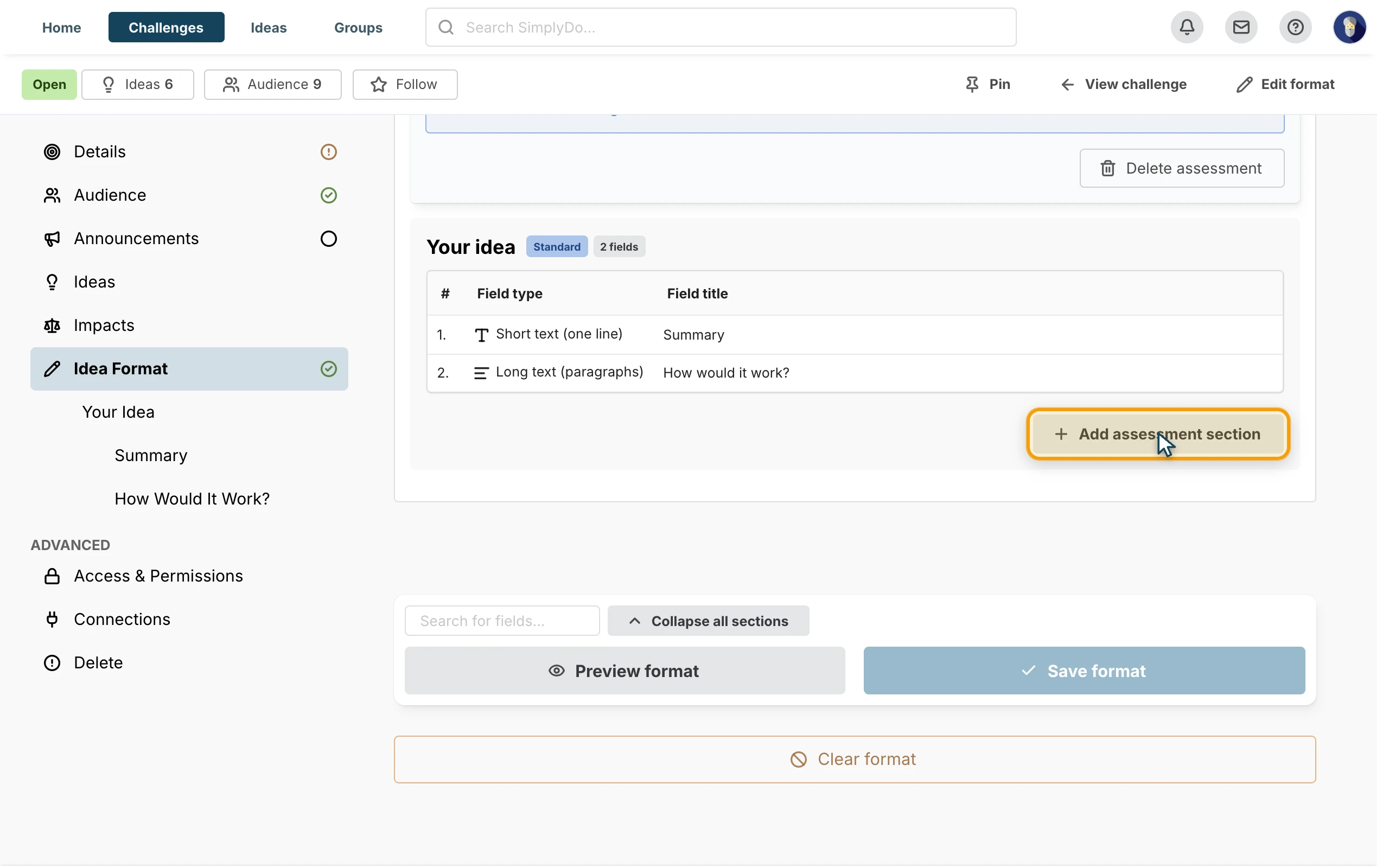This screenshot has width=1389, height=868.
Task: Focus the Search SimplyDo field
Action: click(x=721, y=27)
